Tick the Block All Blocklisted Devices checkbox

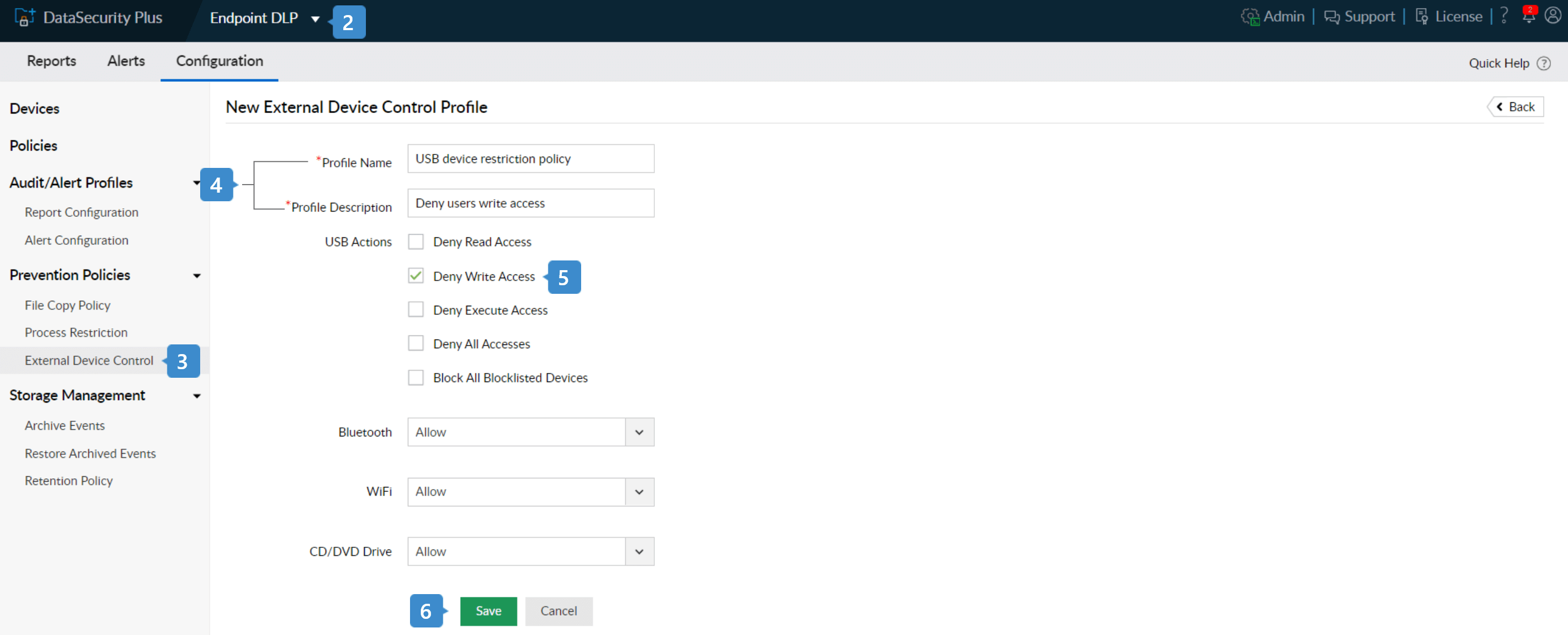point(416,377)
